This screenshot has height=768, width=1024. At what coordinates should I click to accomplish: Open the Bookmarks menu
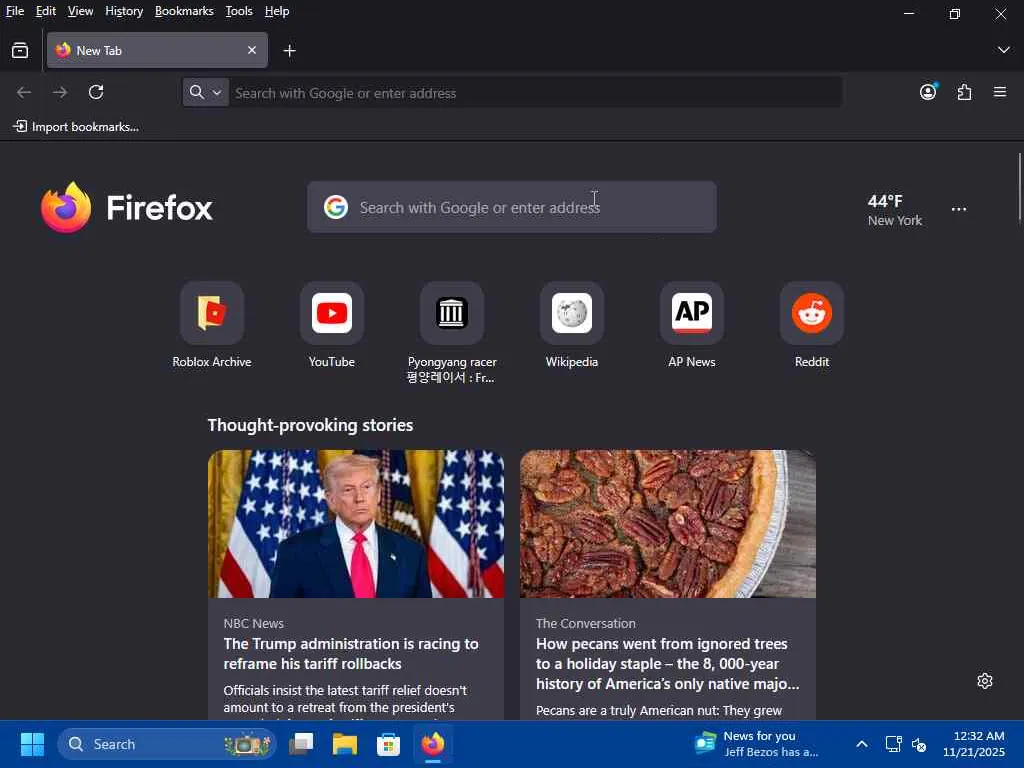[184, 11]
